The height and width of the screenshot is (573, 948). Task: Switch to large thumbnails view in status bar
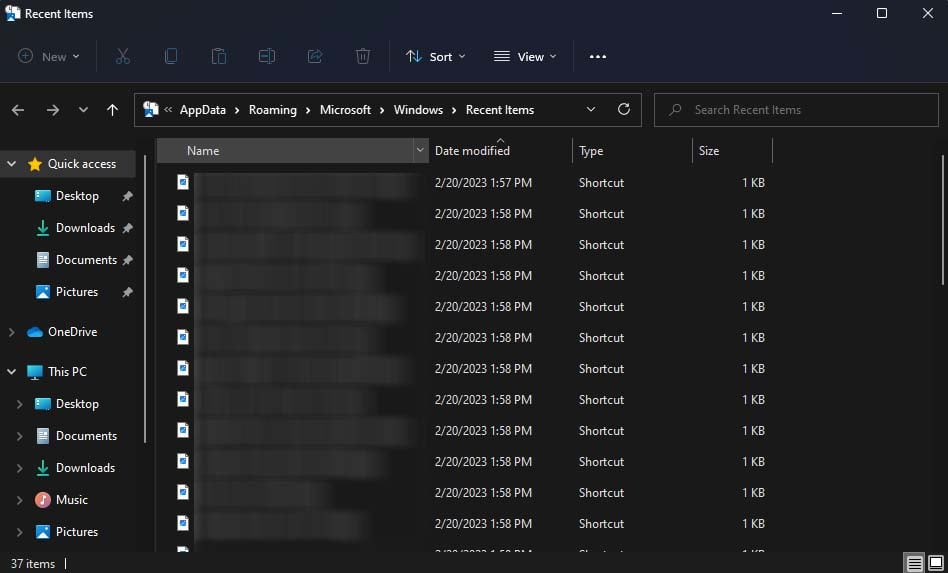tap(934, 563)
